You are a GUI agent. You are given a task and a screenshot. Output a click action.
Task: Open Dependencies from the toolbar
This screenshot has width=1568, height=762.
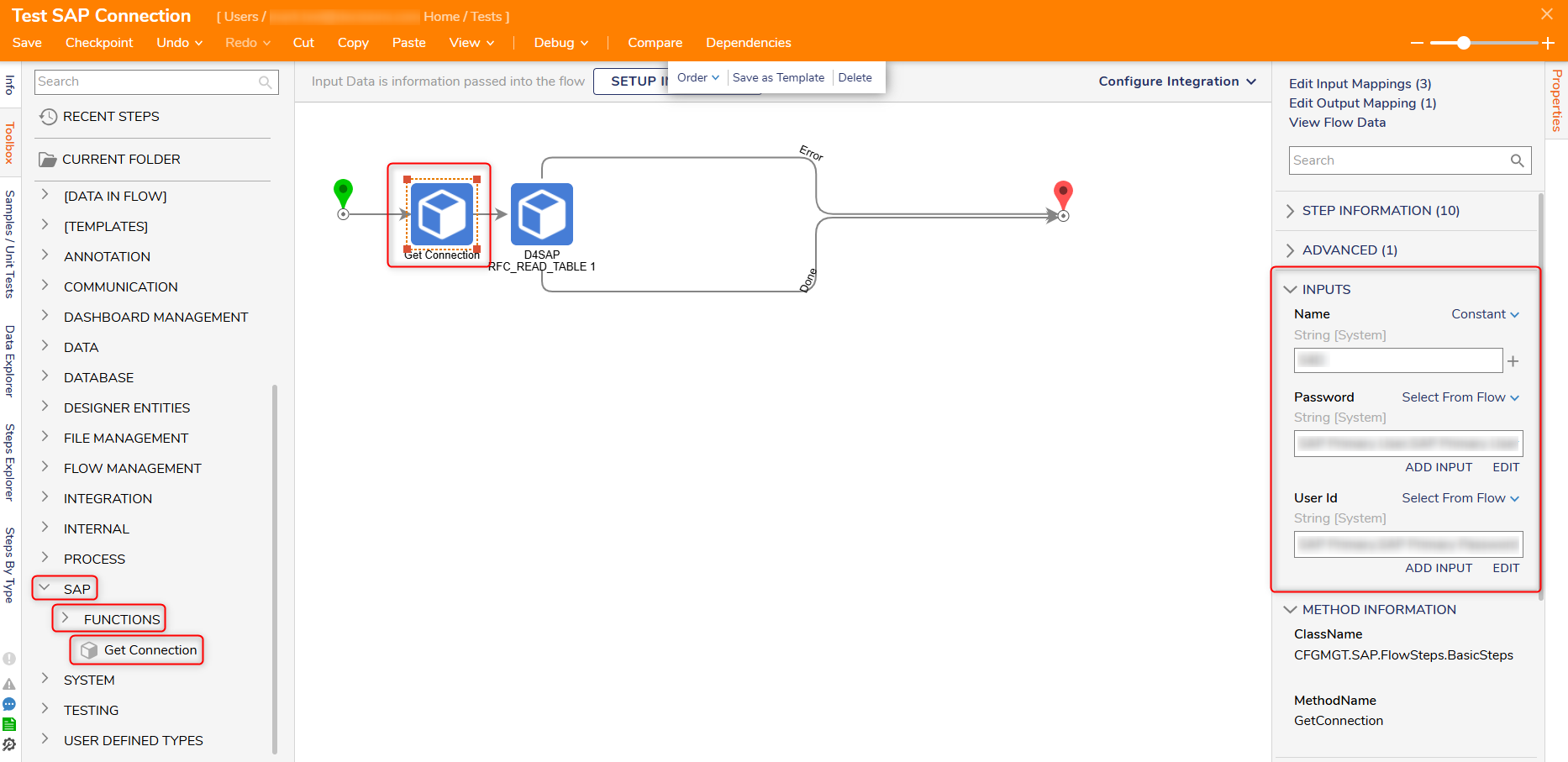749,43
